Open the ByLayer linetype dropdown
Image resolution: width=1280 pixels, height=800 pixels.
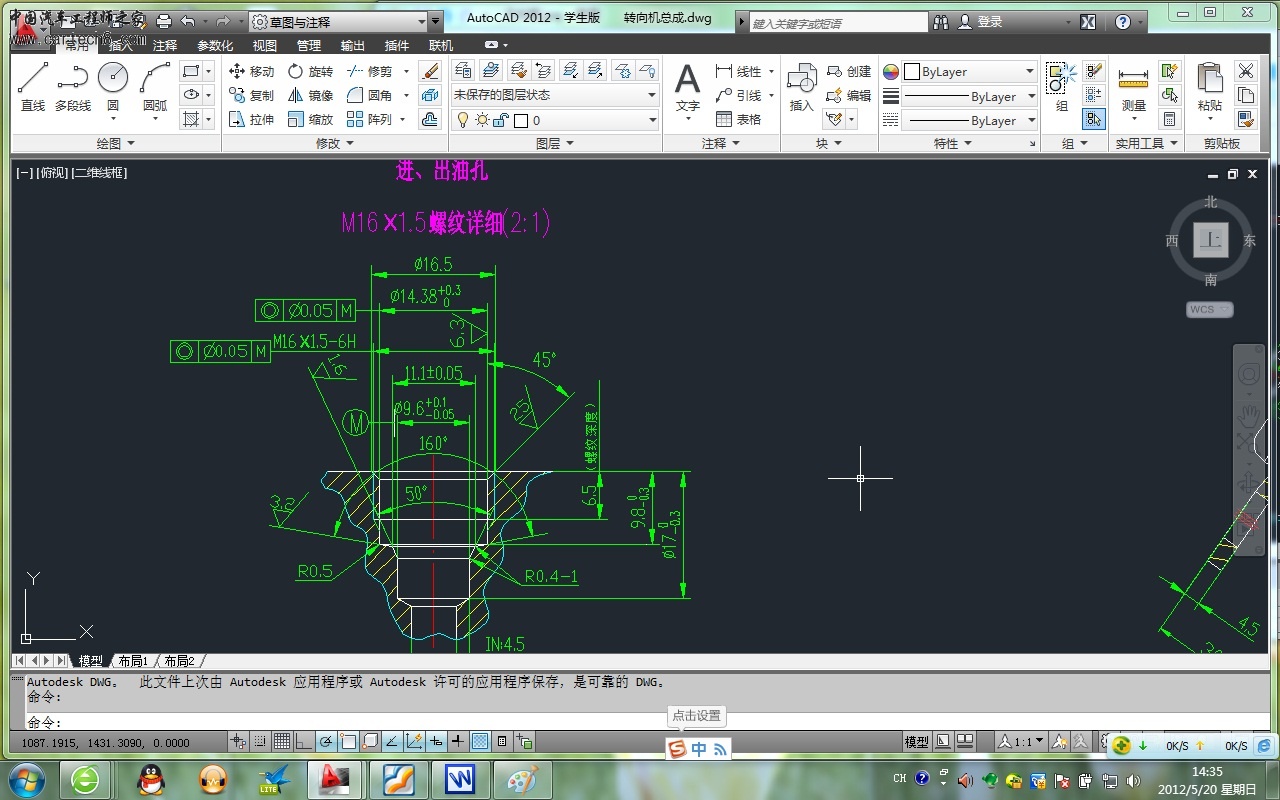coord(969,120)
